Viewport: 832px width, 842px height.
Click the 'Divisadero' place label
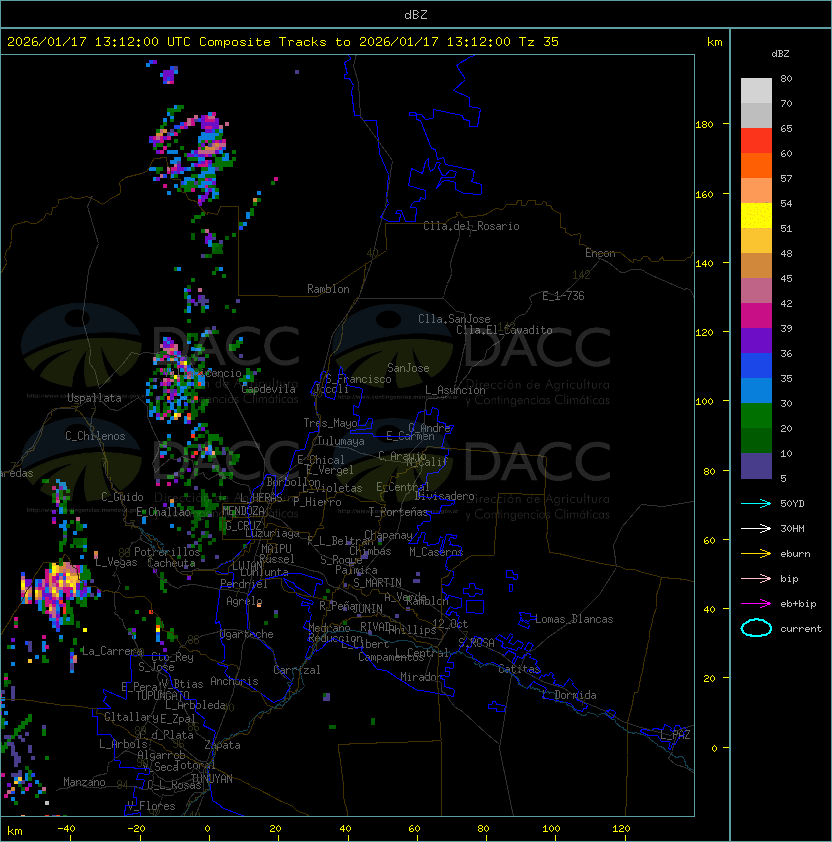point(445,496)
